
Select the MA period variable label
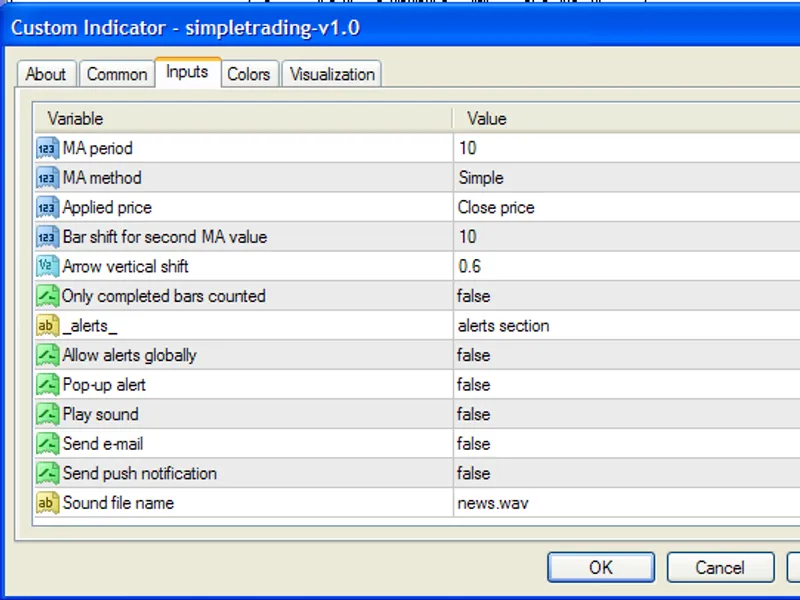(97, 148)
